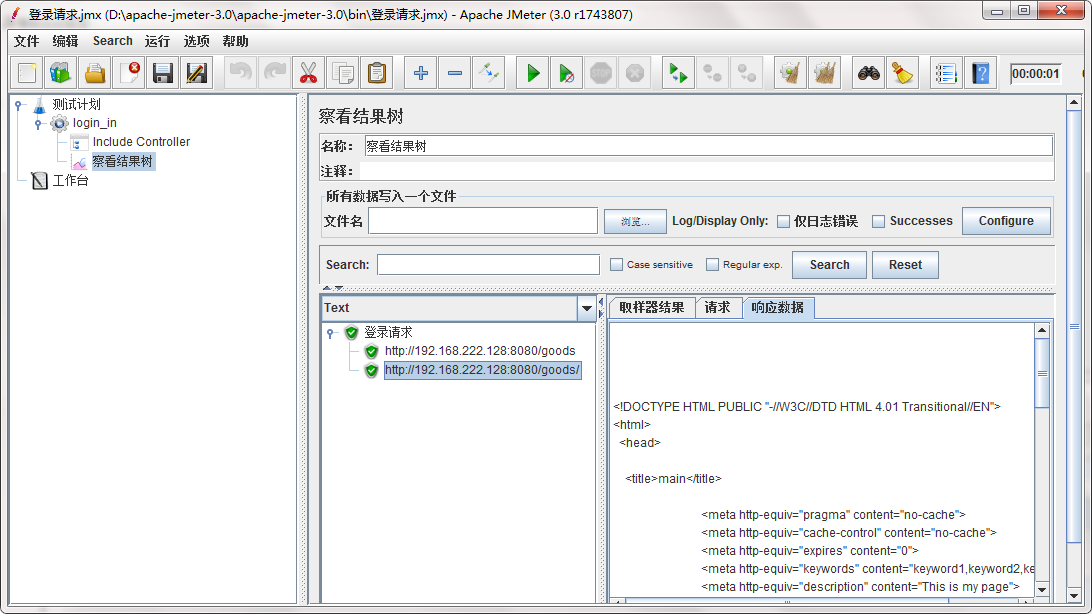
Task: Click the Shutdown test icon
Action: [x=634, y=72]
